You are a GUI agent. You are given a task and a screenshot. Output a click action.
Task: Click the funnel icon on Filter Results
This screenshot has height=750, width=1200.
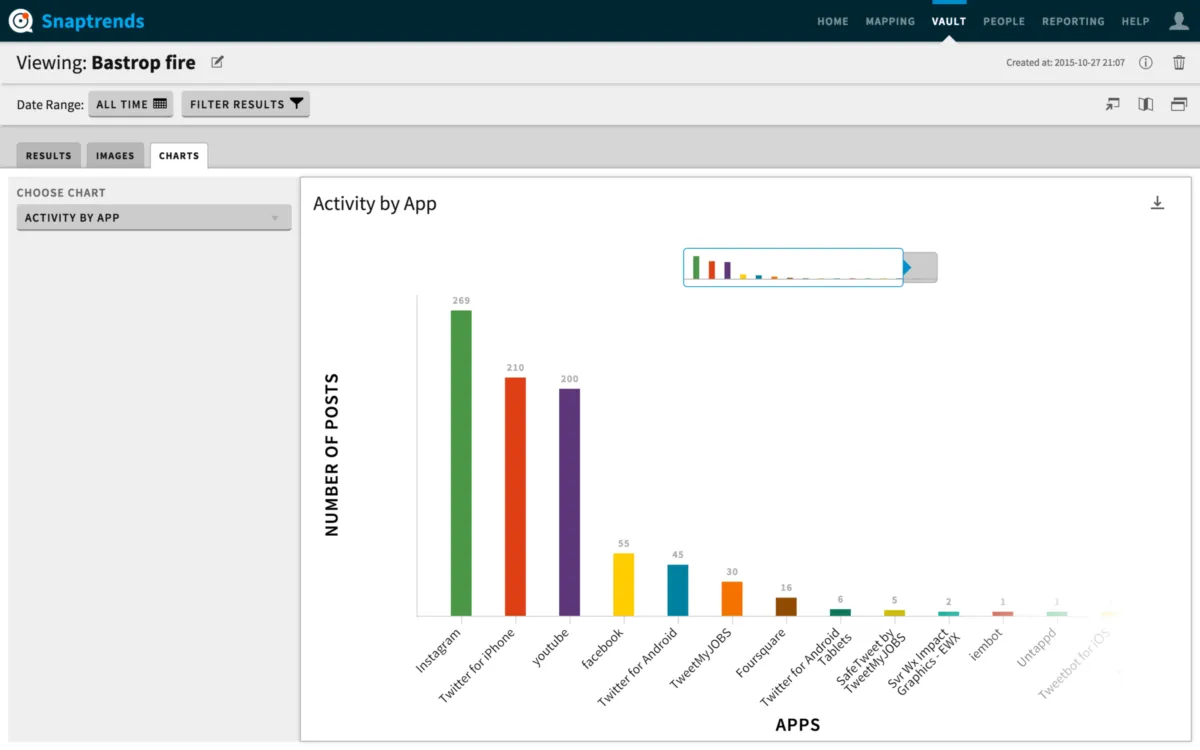pos(293,103)
